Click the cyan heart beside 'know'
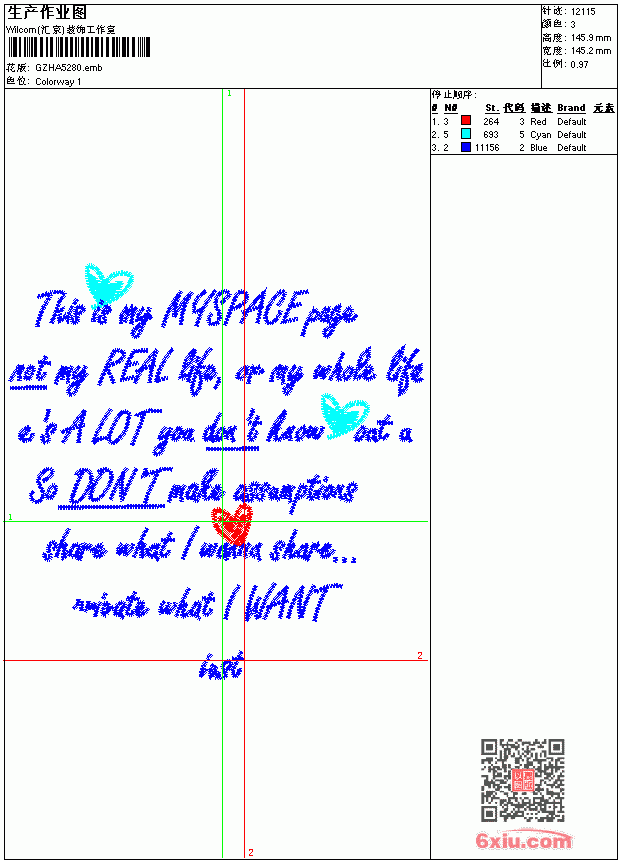This screenshot has width=620, height=860. coord(345,416)
